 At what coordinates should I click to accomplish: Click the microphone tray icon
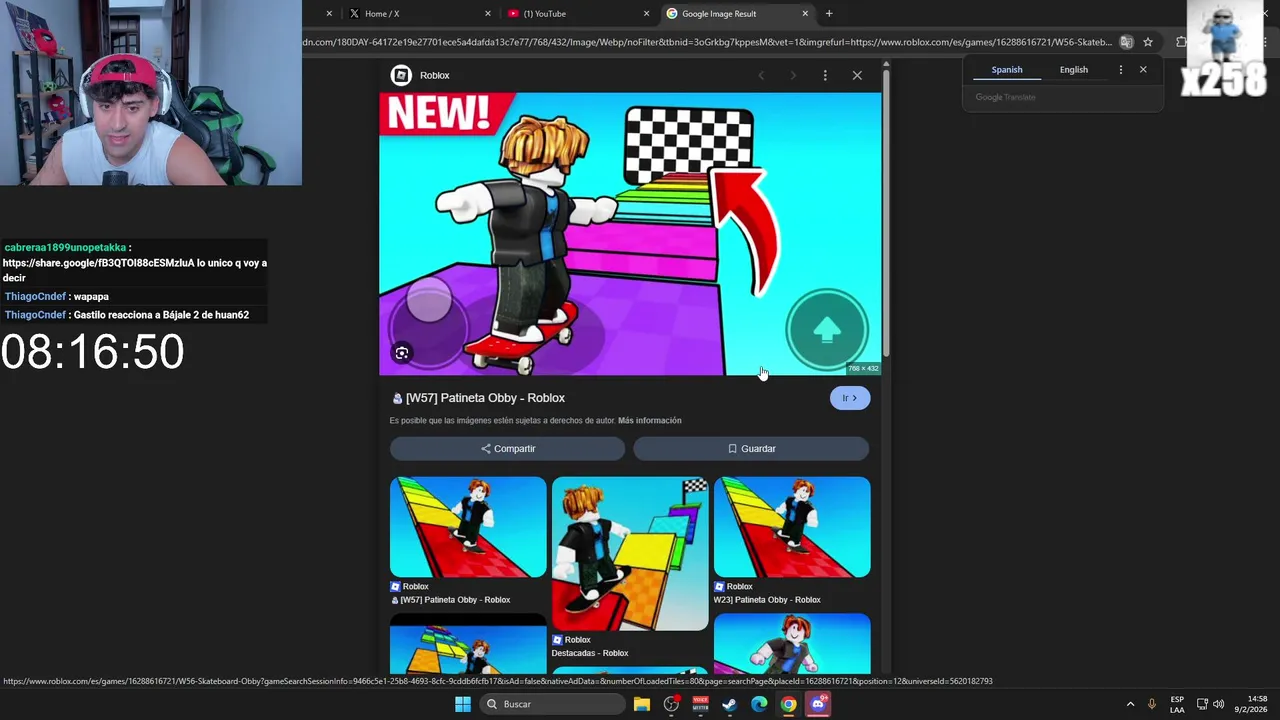coord(1152,704)
